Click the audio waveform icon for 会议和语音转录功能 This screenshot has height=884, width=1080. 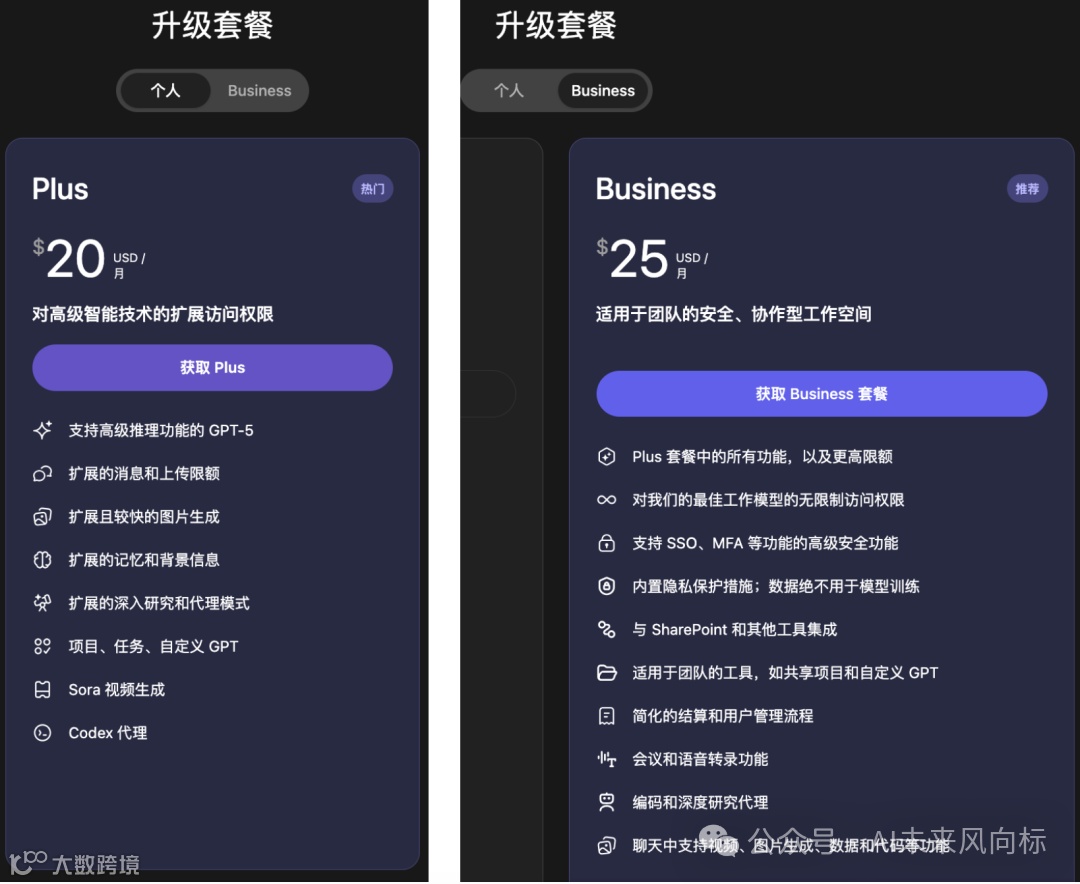point(607,759)
